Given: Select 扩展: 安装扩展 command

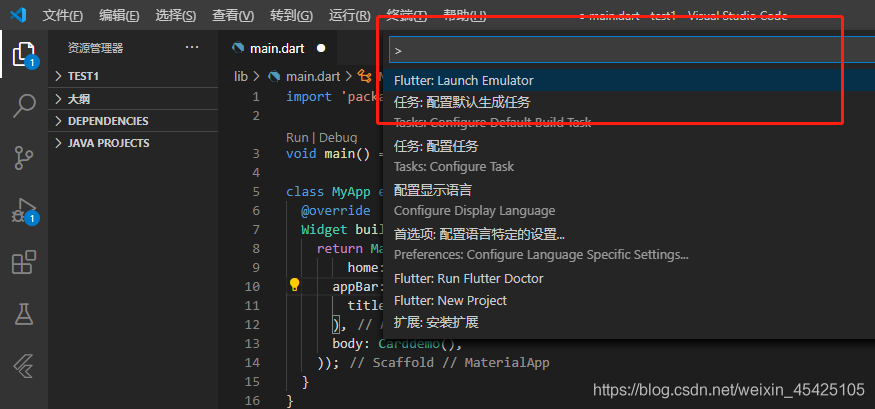Looking at the screenshot, I should (x=629, y=323).
